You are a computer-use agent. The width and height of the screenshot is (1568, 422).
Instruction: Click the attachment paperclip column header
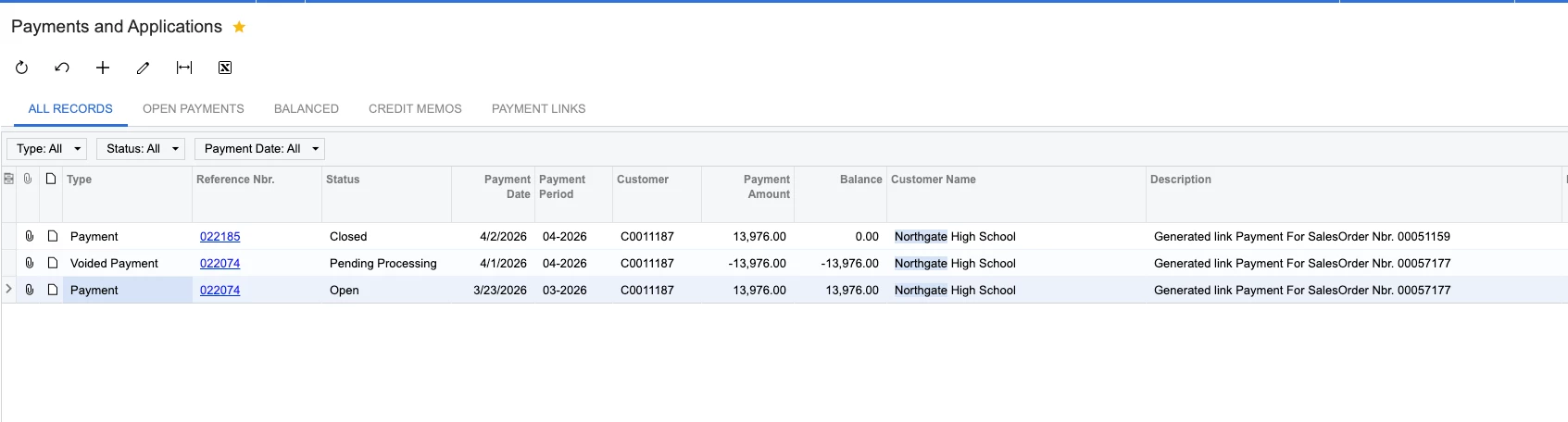(x=29, y=179)
